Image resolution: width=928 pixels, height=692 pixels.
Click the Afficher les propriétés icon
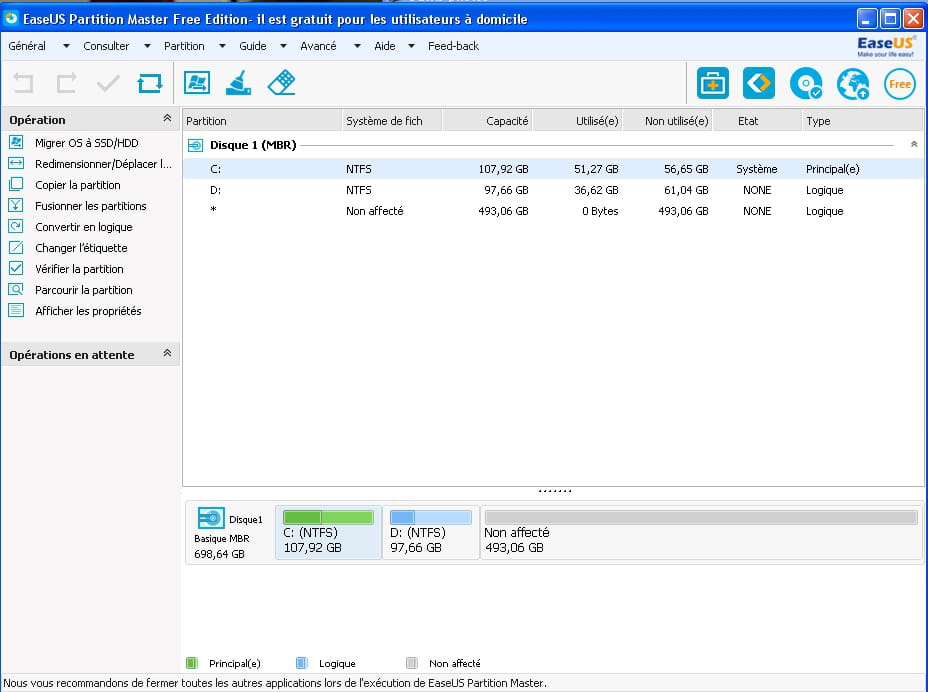pos(16,310)
